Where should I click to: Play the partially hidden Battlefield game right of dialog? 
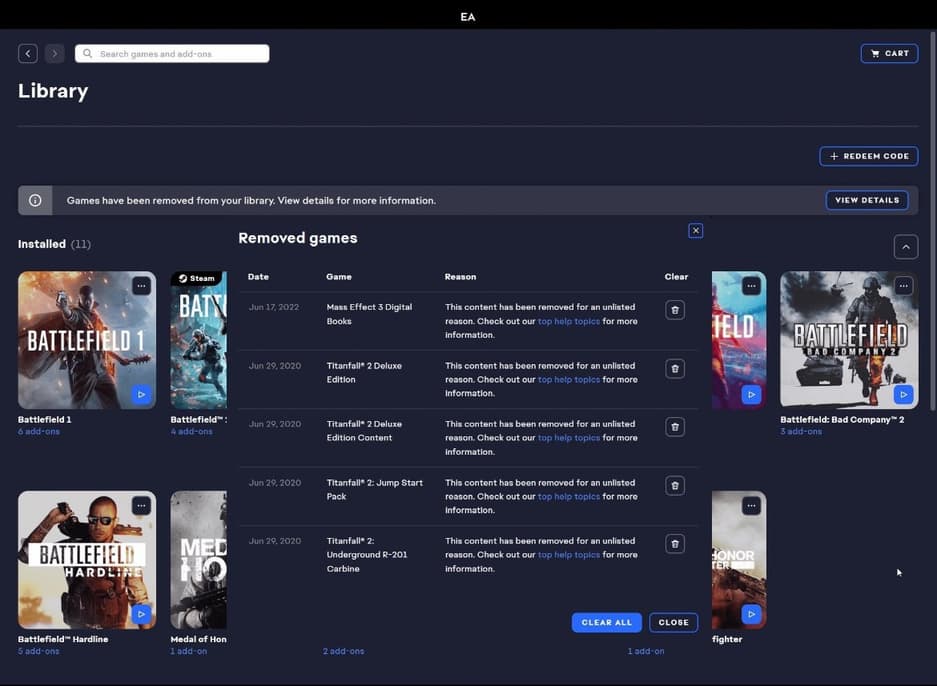(x=751, y=394)
